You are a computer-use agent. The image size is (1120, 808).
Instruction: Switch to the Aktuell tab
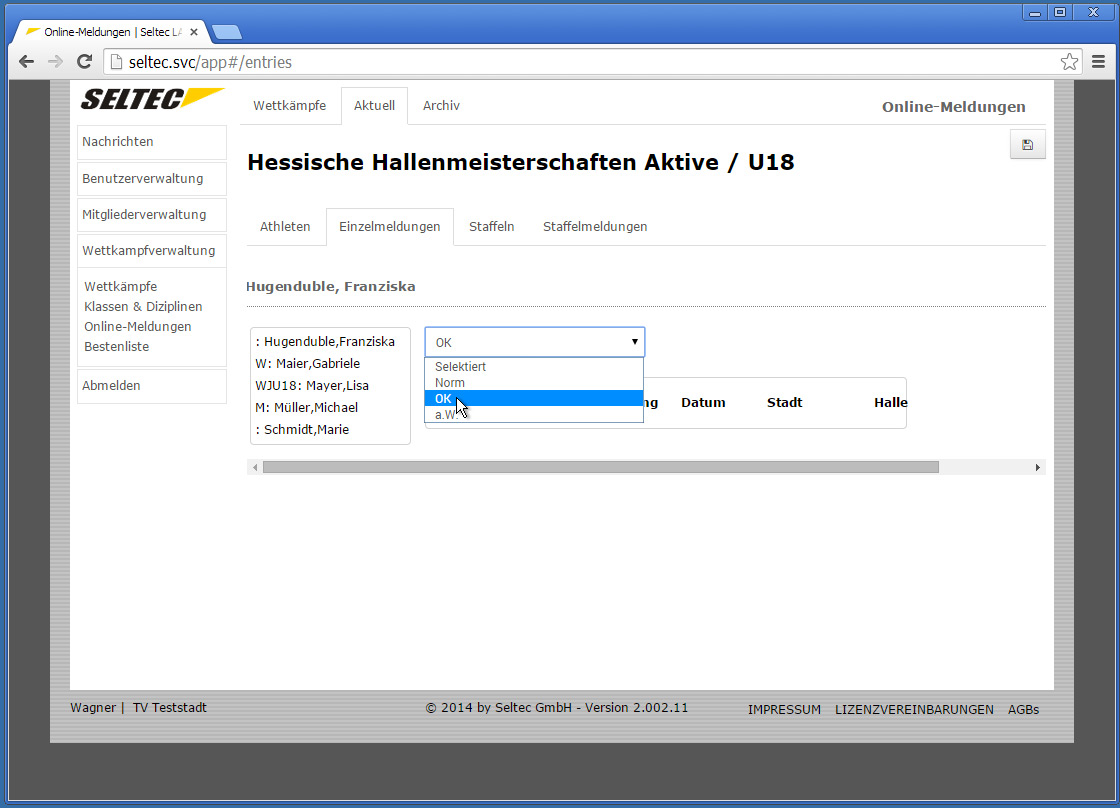tap(374, 106)
